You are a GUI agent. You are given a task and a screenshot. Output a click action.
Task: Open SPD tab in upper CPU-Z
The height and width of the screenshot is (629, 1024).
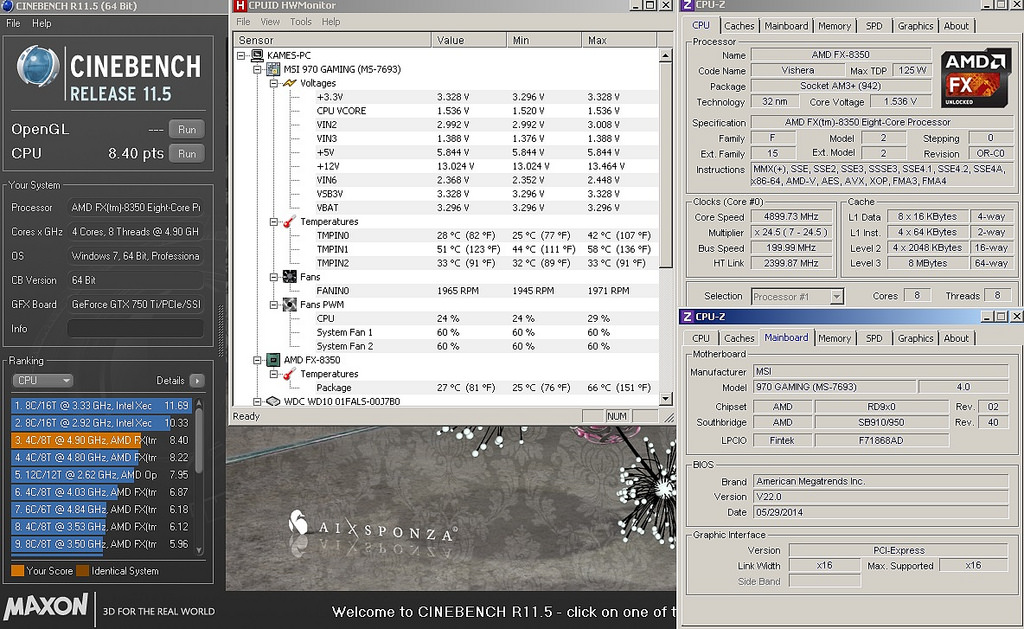point(874,26)
